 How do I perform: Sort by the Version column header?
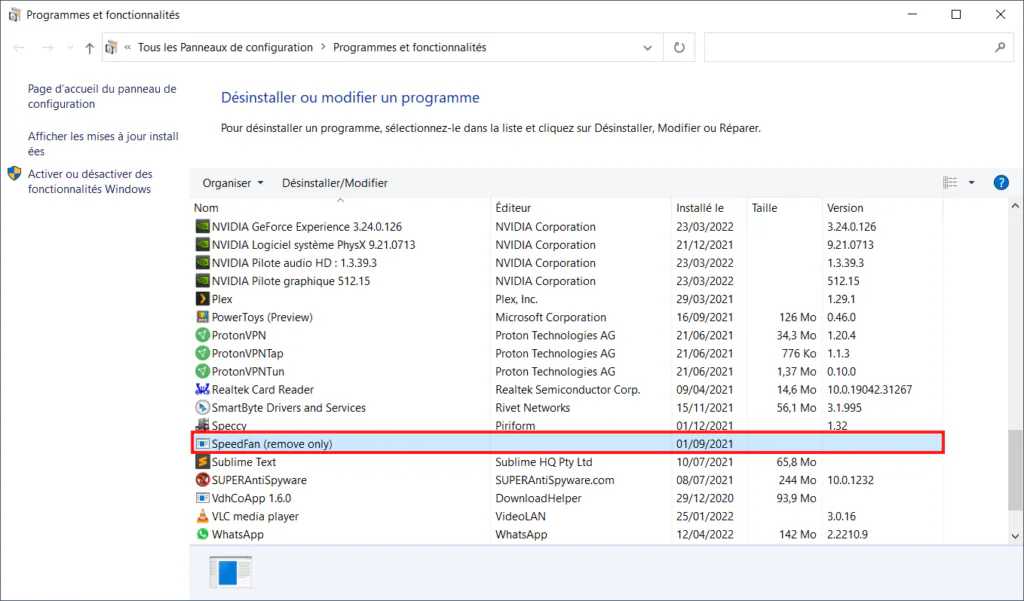pyautogui.click(x=882, y=208)
